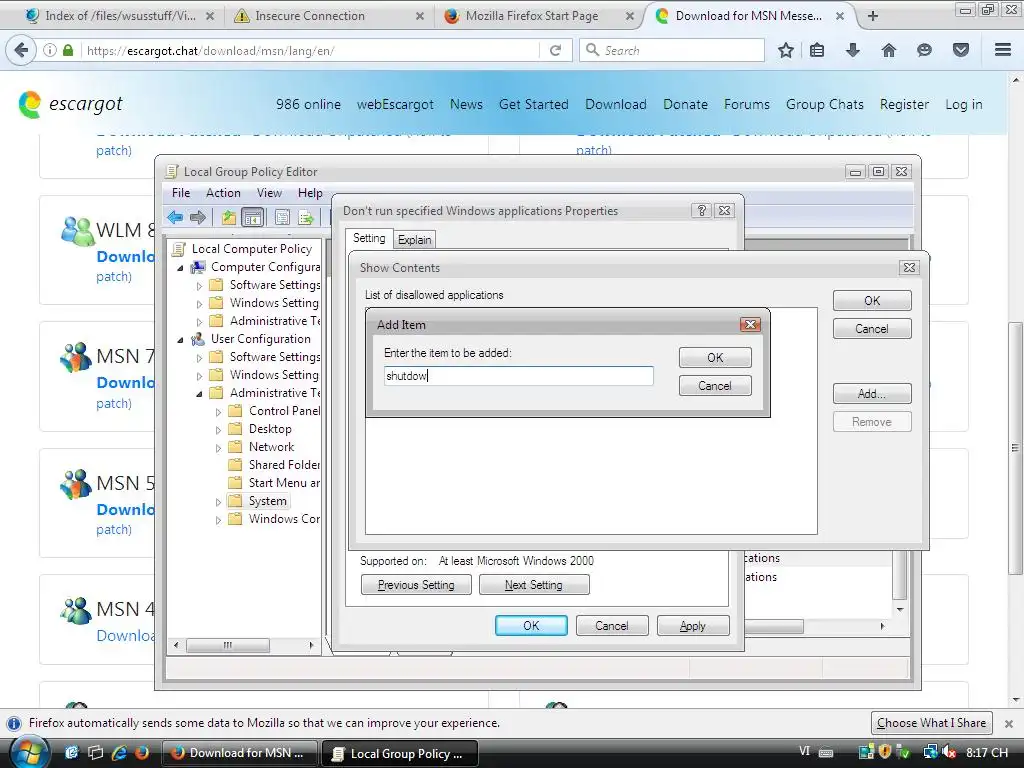
Task: Click the item text field containing shutdow
Action: 519,376
